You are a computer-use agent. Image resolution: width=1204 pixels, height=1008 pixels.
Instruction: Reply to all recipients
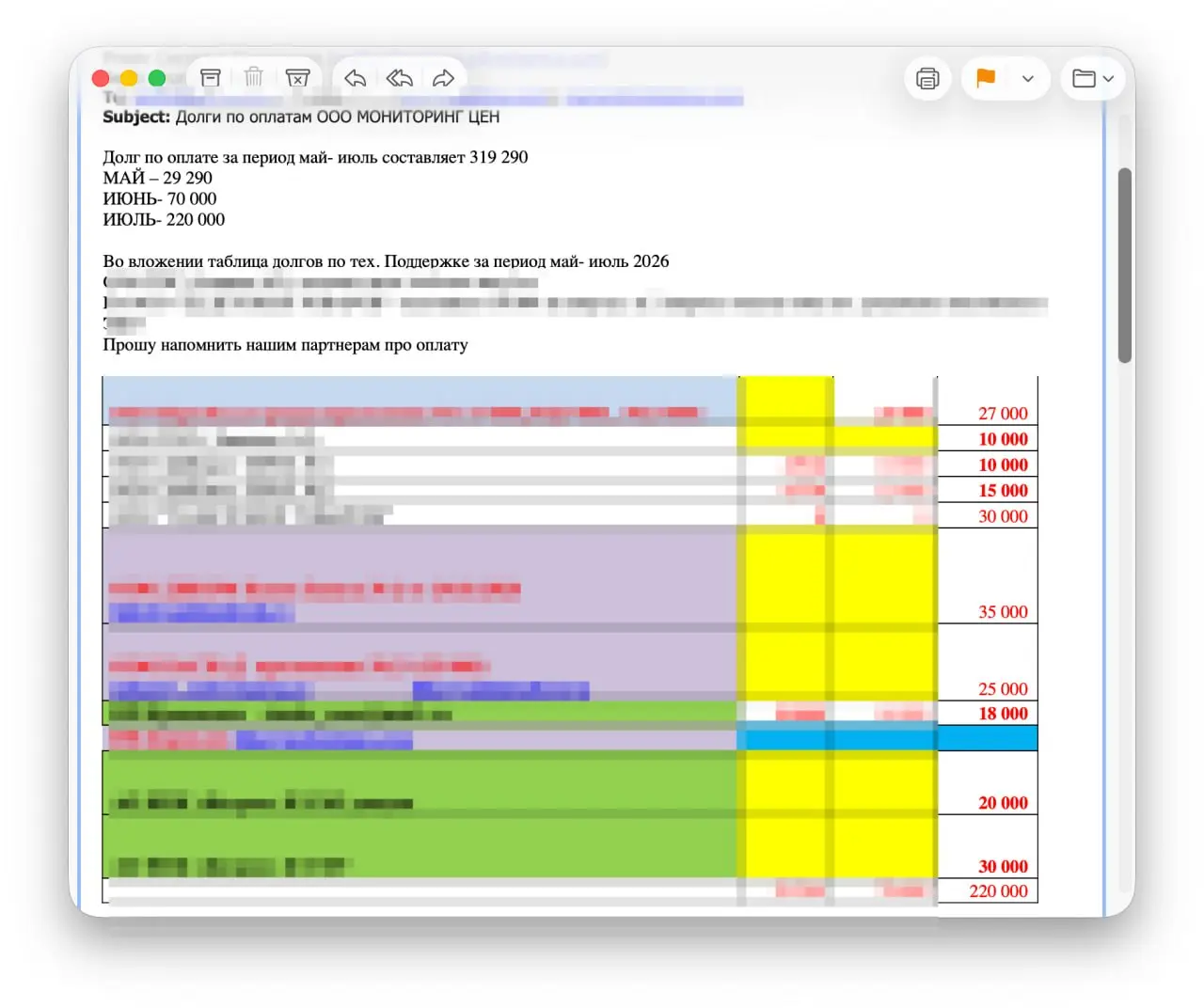399,78
